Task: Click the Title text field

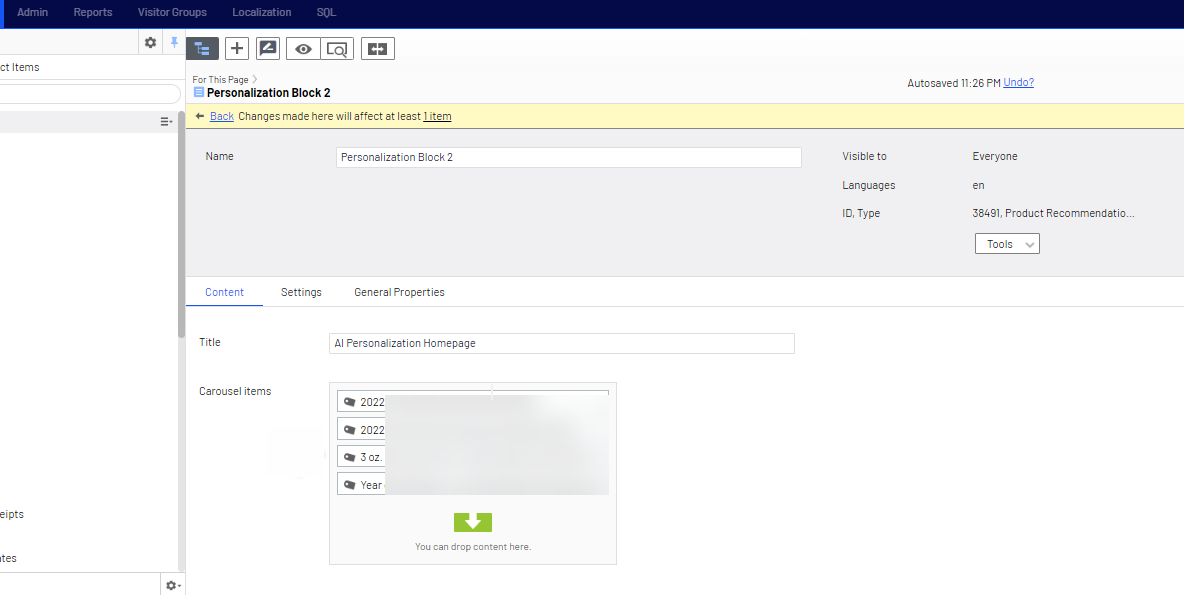Action: 561,343
